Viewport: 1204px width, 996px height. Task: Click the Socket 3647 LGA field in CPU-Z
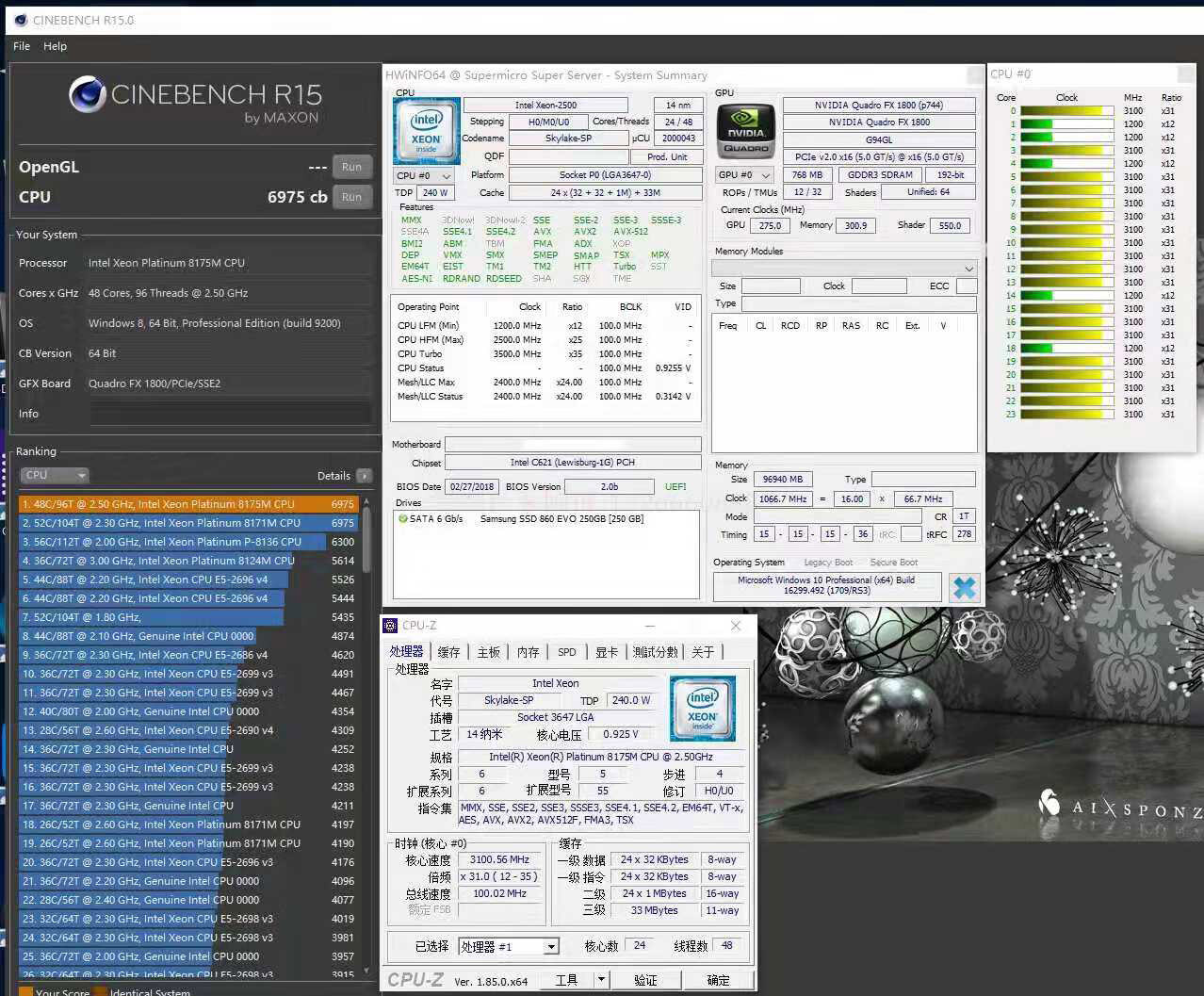click(556, 717)
